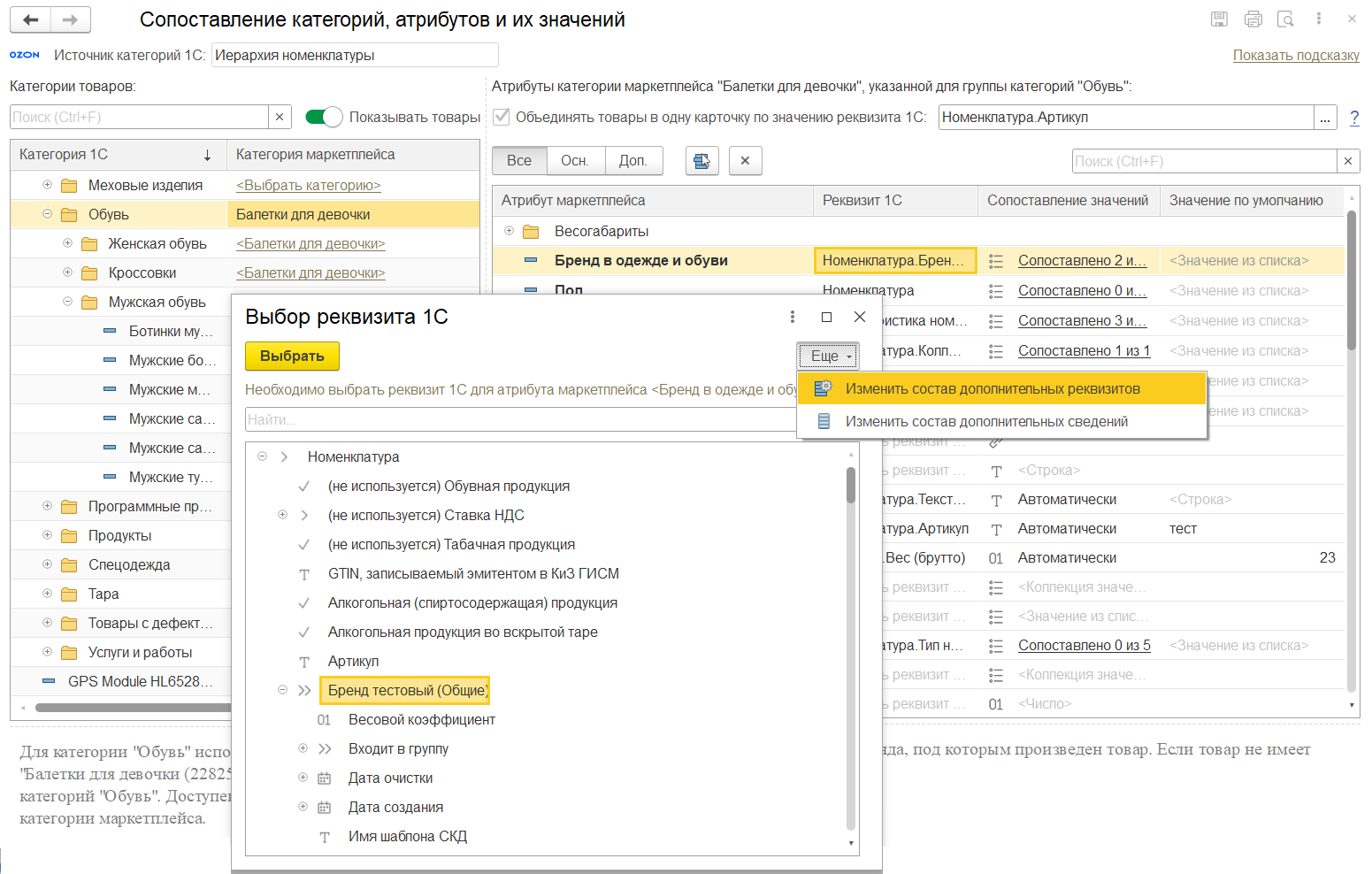Open the Еще dropdown button
This screenshot has height=874, width=1372.
tap(828, 356)
